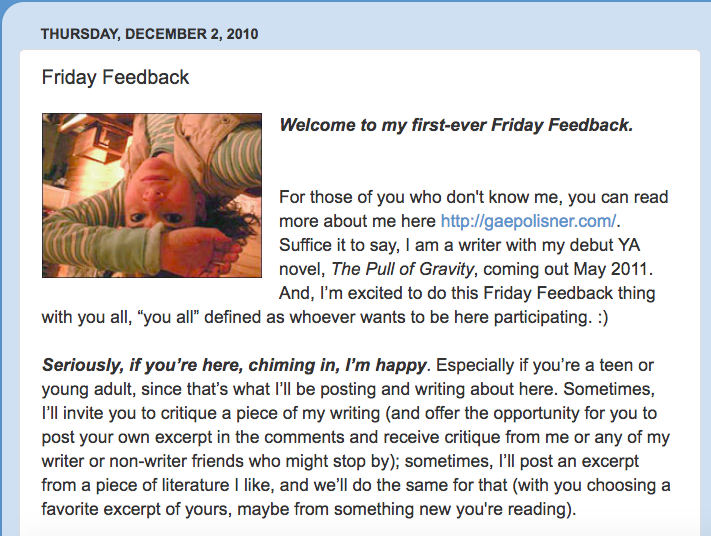This screenshot has height=536, width=711.
Task: Open the gaepolisner.com hyperlink
Action: coord(530,220)
